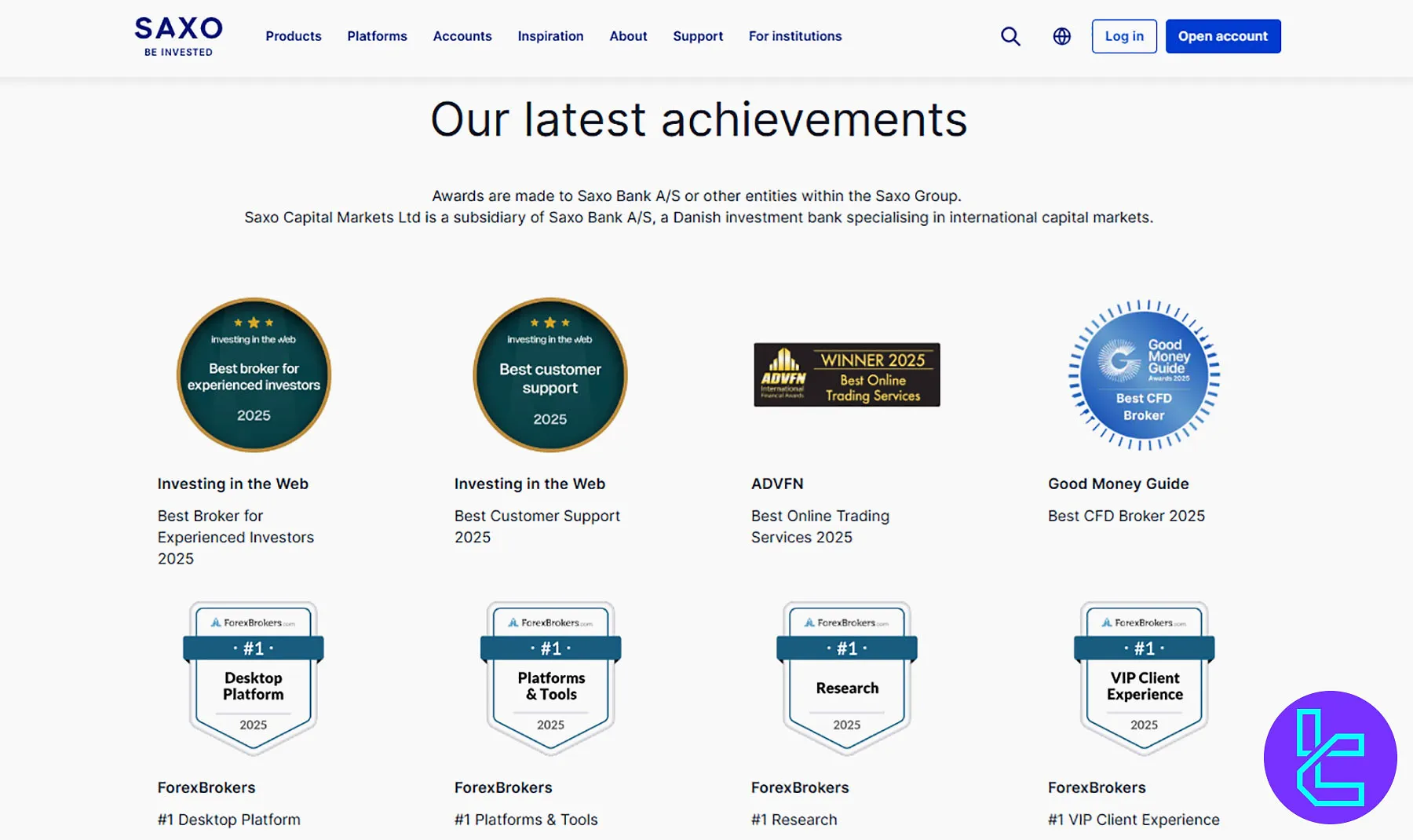This screenshot has width=1413, height=840.
Task: Go to For institutions page
Action: (795, 36)
